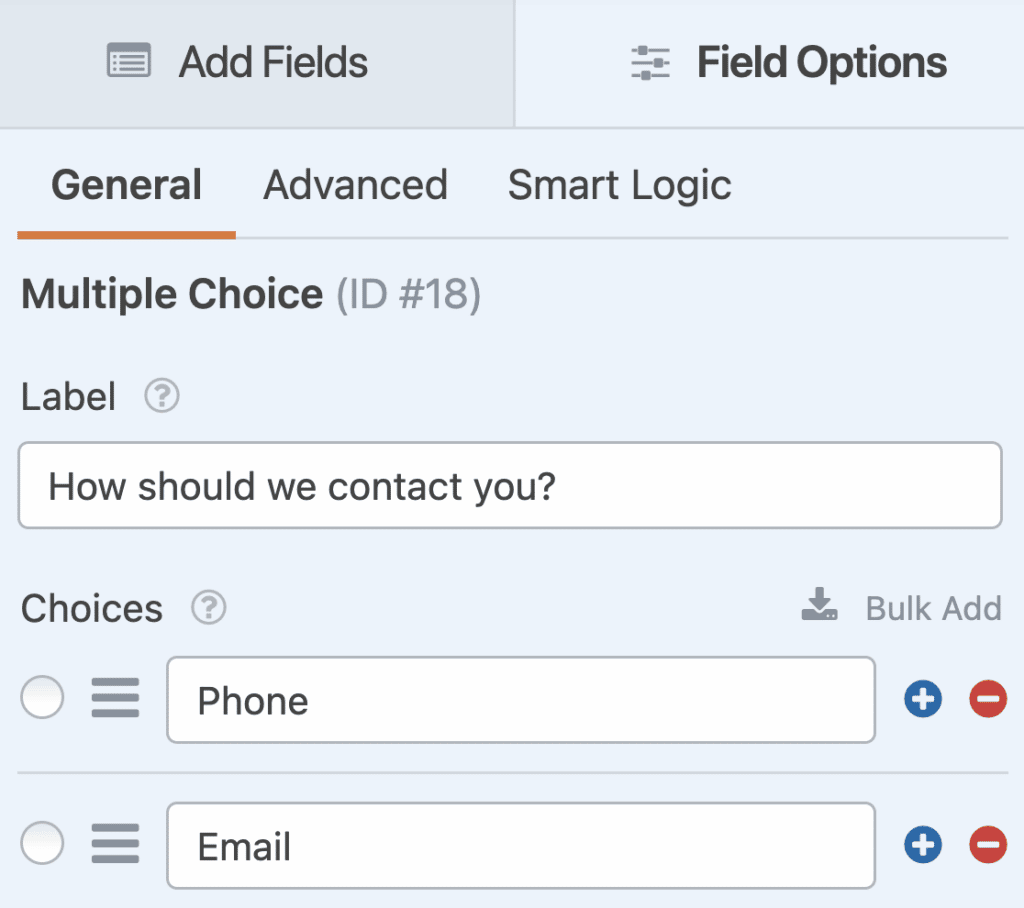
Task: Switch to the Advanced tab
Action: pos(355,185)
